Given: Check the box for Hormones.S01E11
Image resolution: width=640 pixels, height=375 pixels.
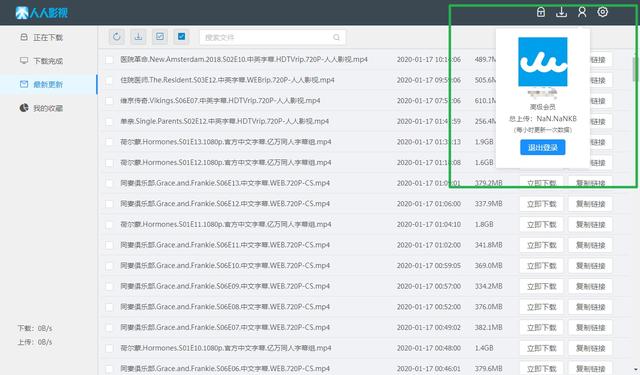Looking at the screenshot, I should pyautogui.click(x=109, y=225).
